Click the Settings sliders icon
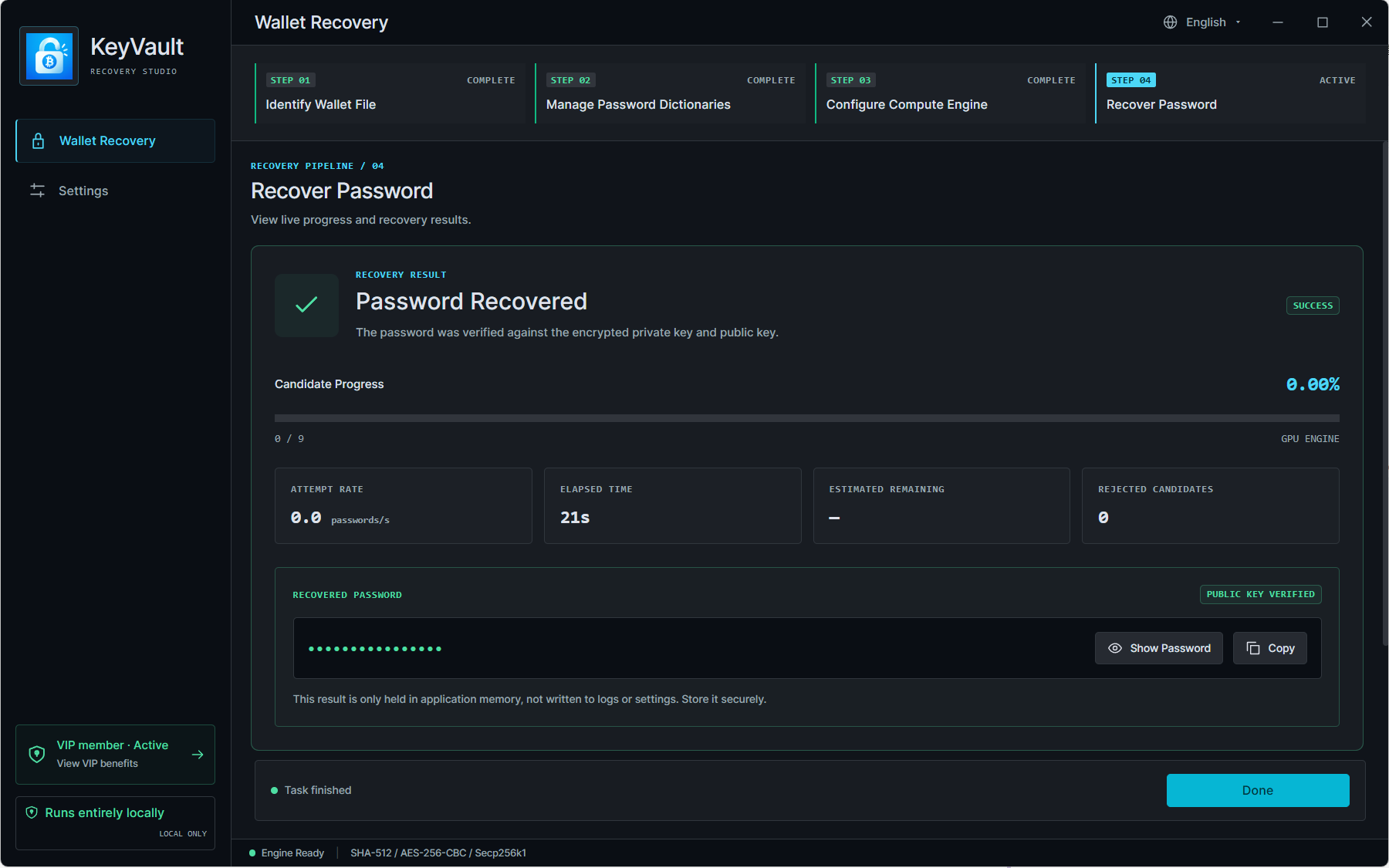The width and height of the screenshot is (1389, 868). [x=37, y=191]
